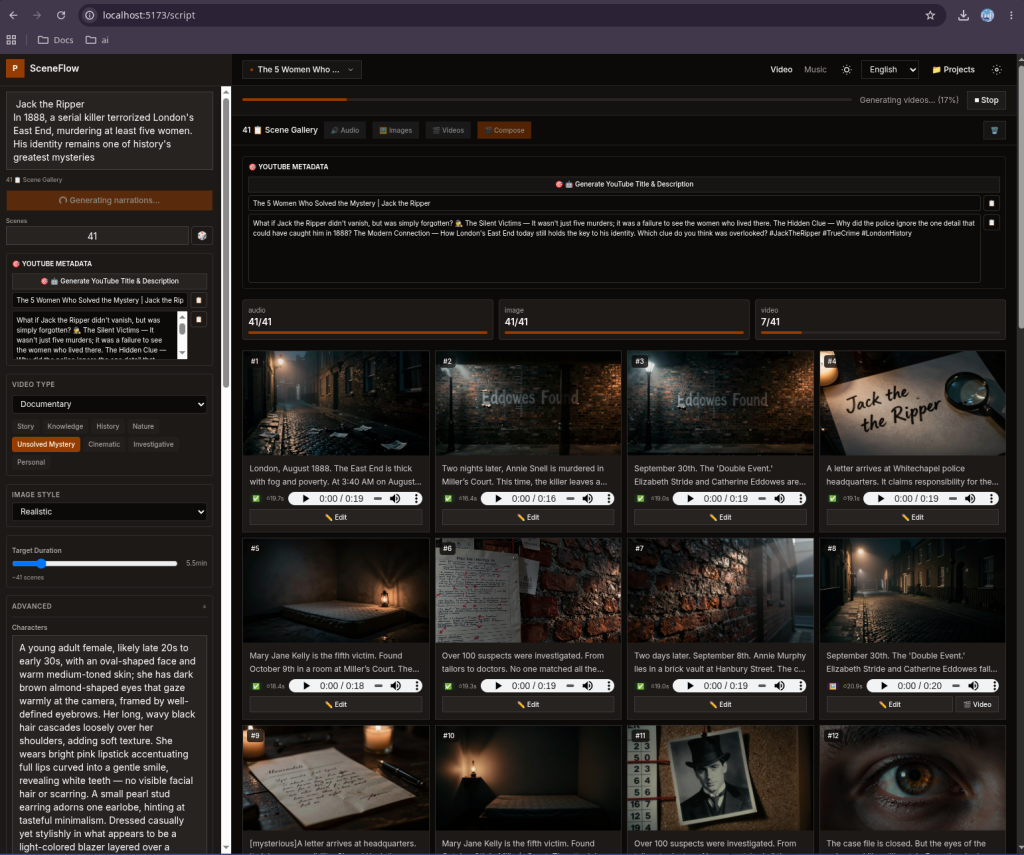Click the SceneFlow logo icon
This screenshot has width=1024, height=855.
[15, 68]
